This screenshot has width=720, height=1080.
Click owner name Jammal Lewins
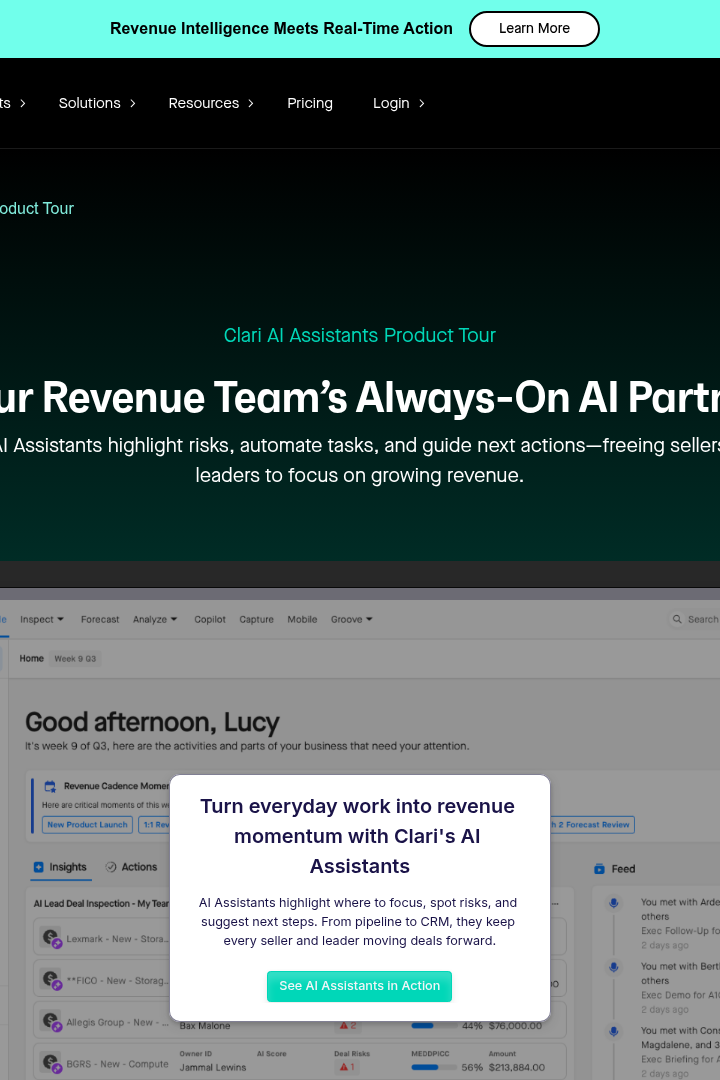[213, 1067]
